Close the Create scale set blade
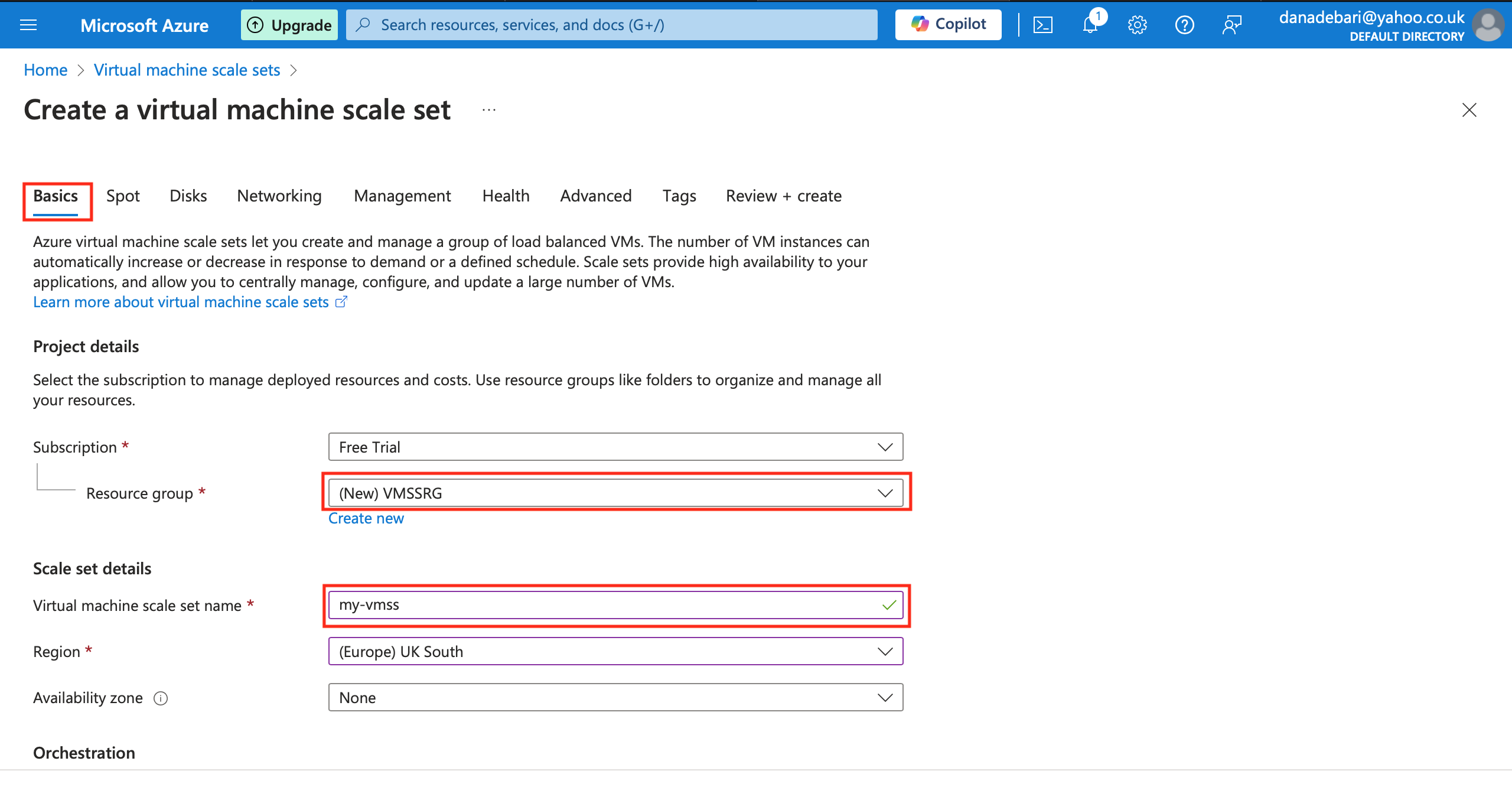The width and height of the screenshot is (1512, 787). point(1469,110)
